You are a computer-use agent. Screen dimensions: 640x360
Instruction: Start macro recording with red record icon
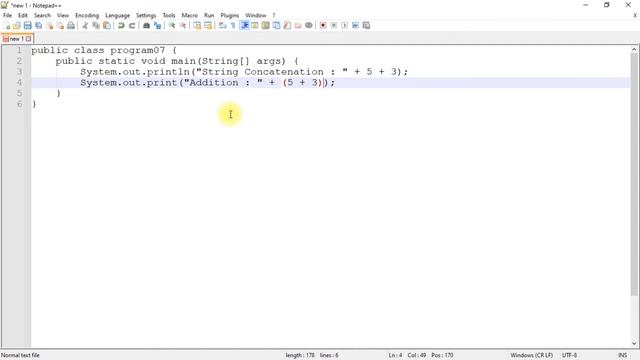323,26
